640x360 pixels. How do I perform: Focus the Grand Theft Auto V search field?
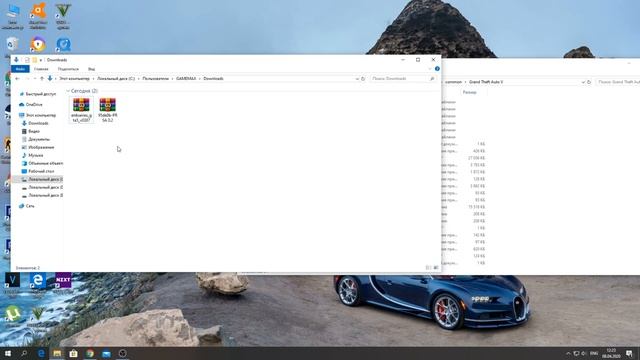618,82
